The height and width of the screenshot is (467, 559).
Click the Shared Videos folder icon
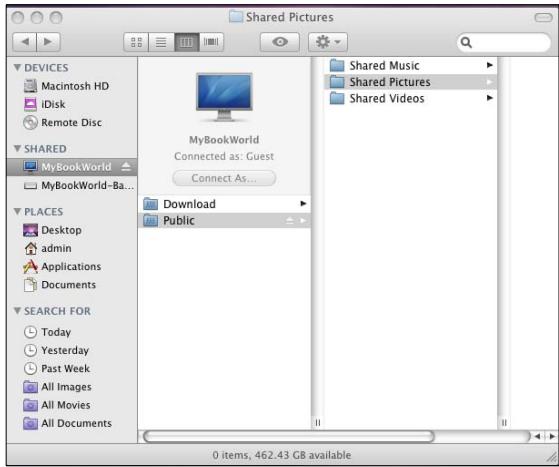[x=337, y=98]
